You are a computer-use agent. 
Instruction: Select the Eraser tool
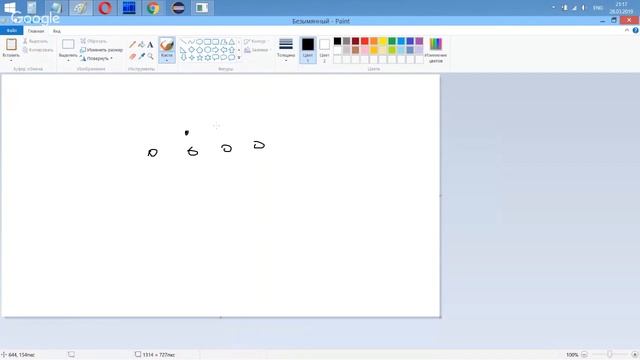133,56
